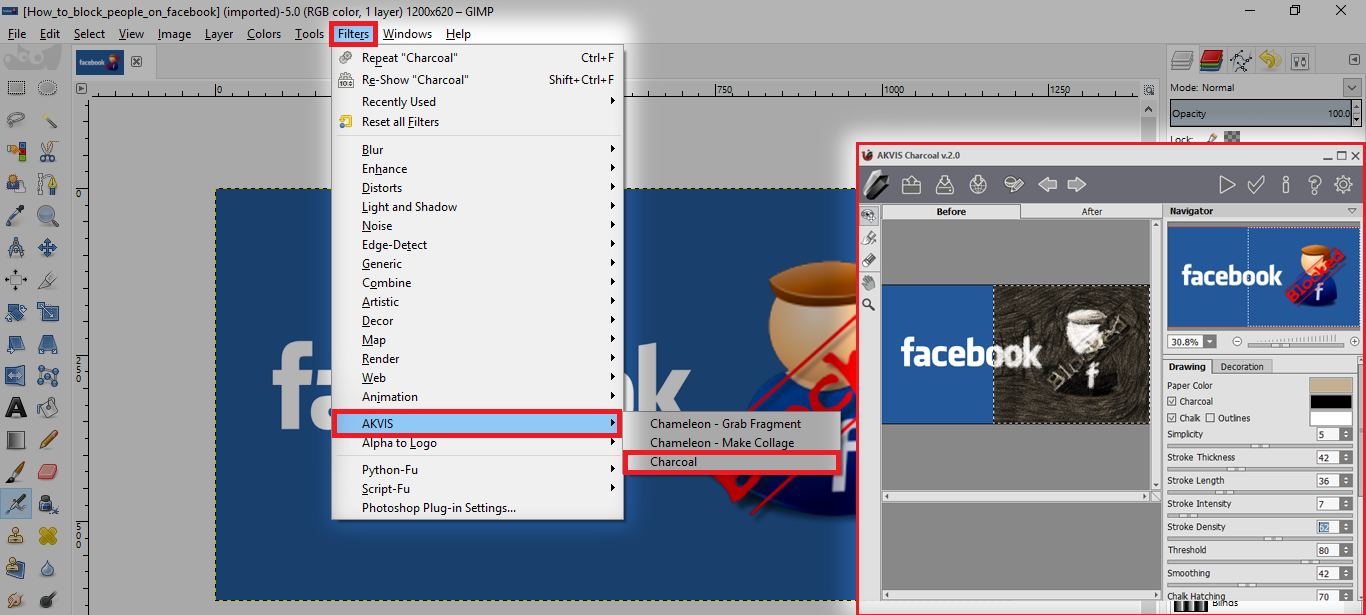Expand the Blur filters submenu
Viewport: 1366px width, 615px height.
tap(477, 150)
